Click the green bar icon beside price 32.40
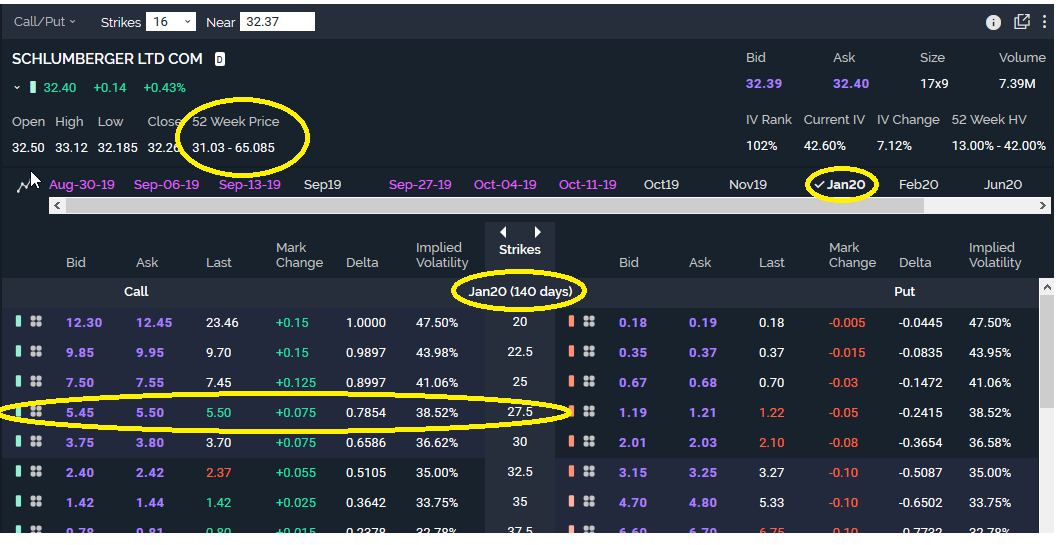This screenshot has height=545, width=1061. click(32, 87)
